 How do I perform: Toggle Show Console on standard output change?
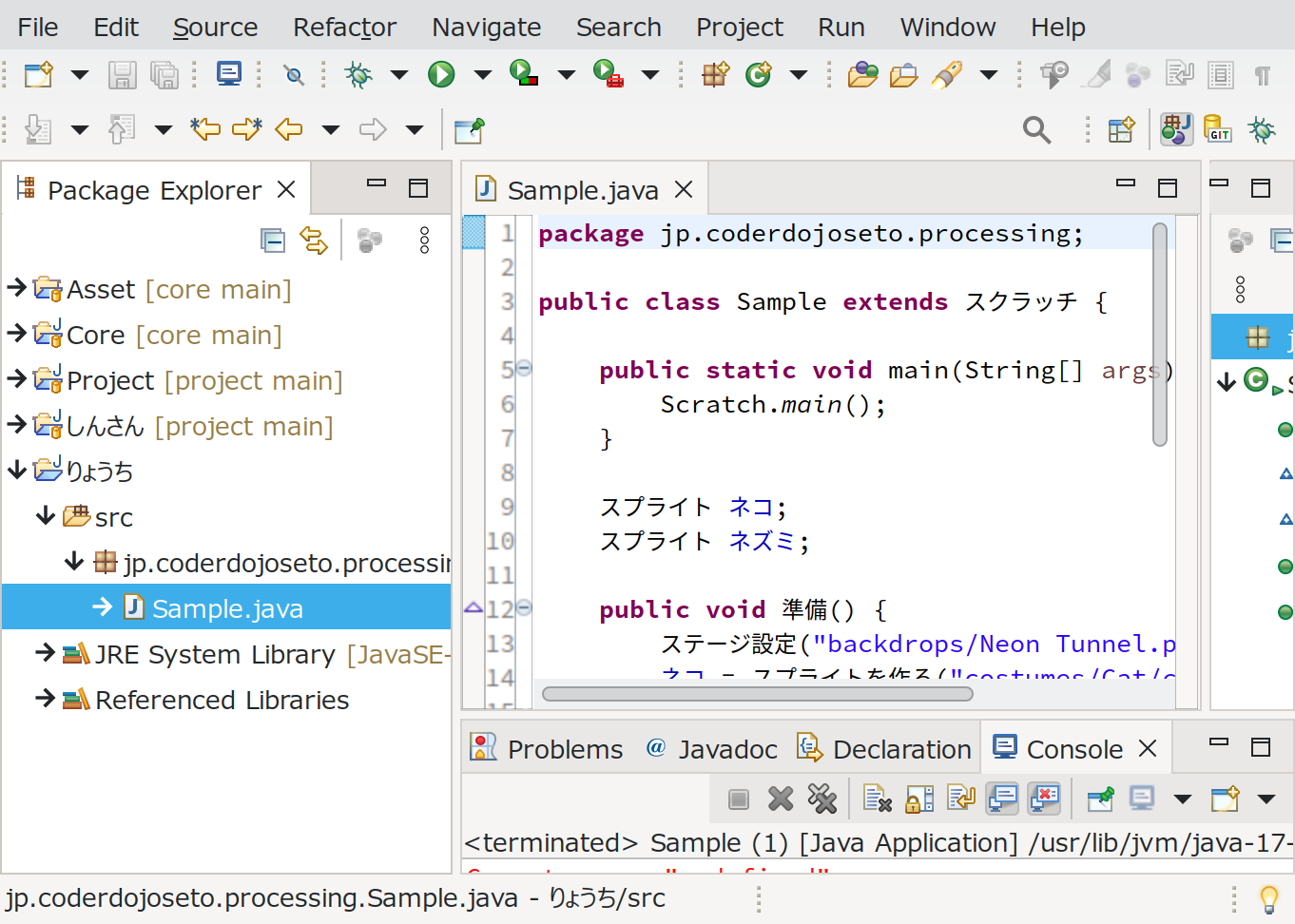[1002, 799]
